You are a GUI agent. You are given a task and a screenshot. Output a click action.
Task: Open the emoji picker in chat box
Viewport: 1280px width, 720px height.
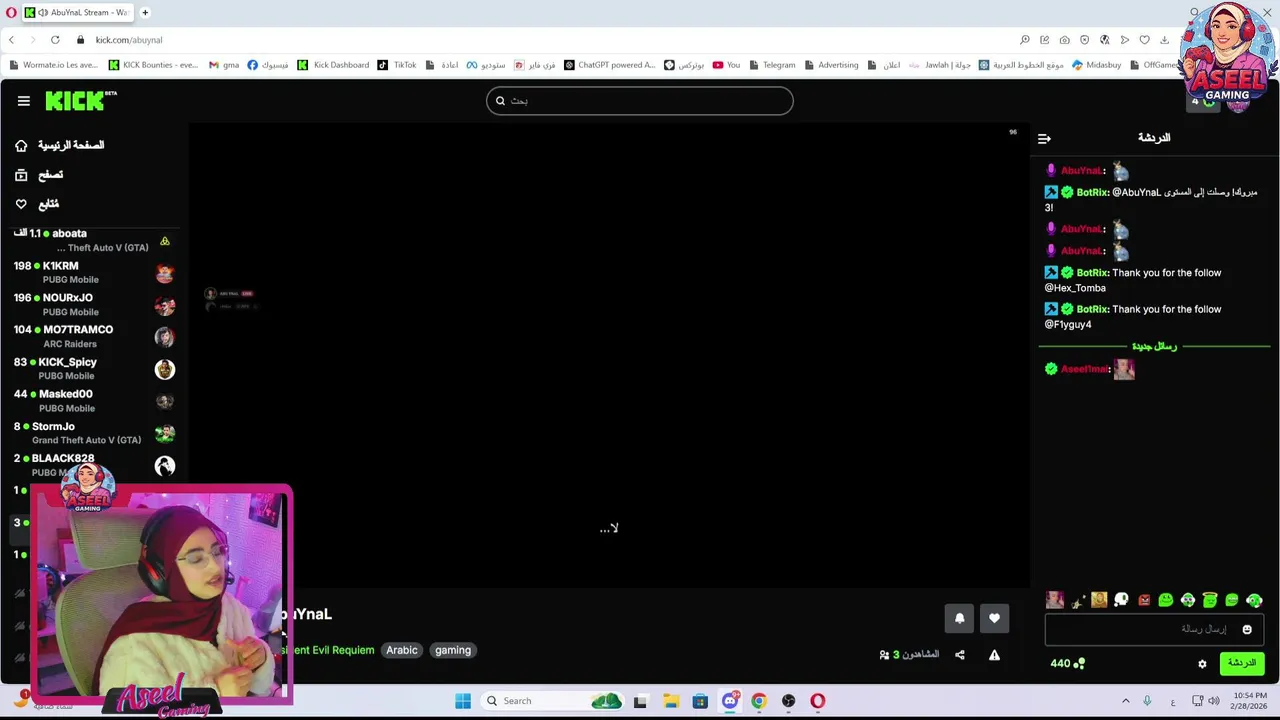coord(1246,629)
